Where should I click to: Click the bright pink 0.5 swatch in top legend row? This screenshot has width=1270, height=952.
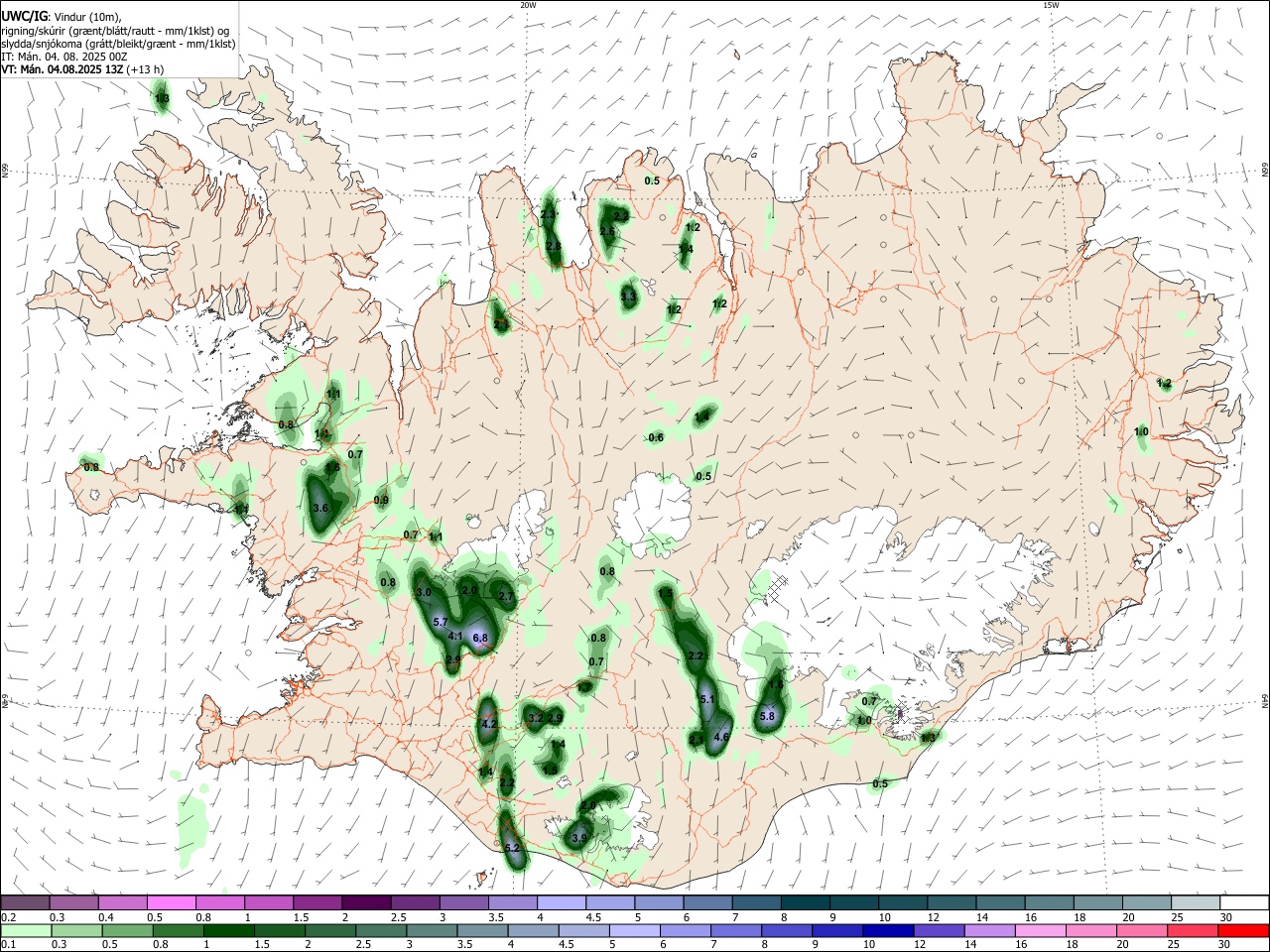[171, 902]
